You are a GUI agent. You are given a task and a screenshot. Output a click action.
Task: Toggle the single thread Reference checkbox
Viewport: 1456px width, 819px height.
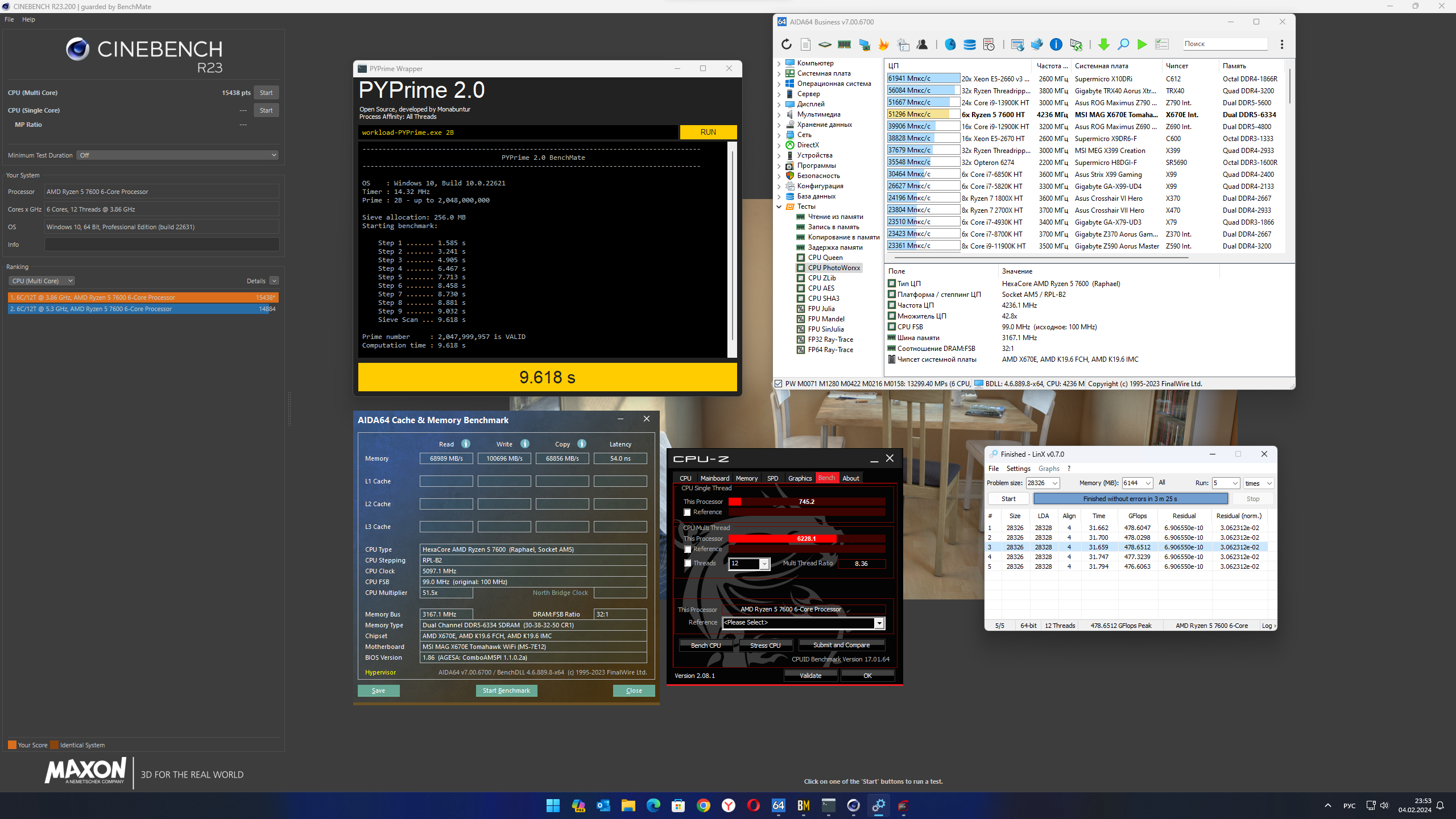coord(687,512)
